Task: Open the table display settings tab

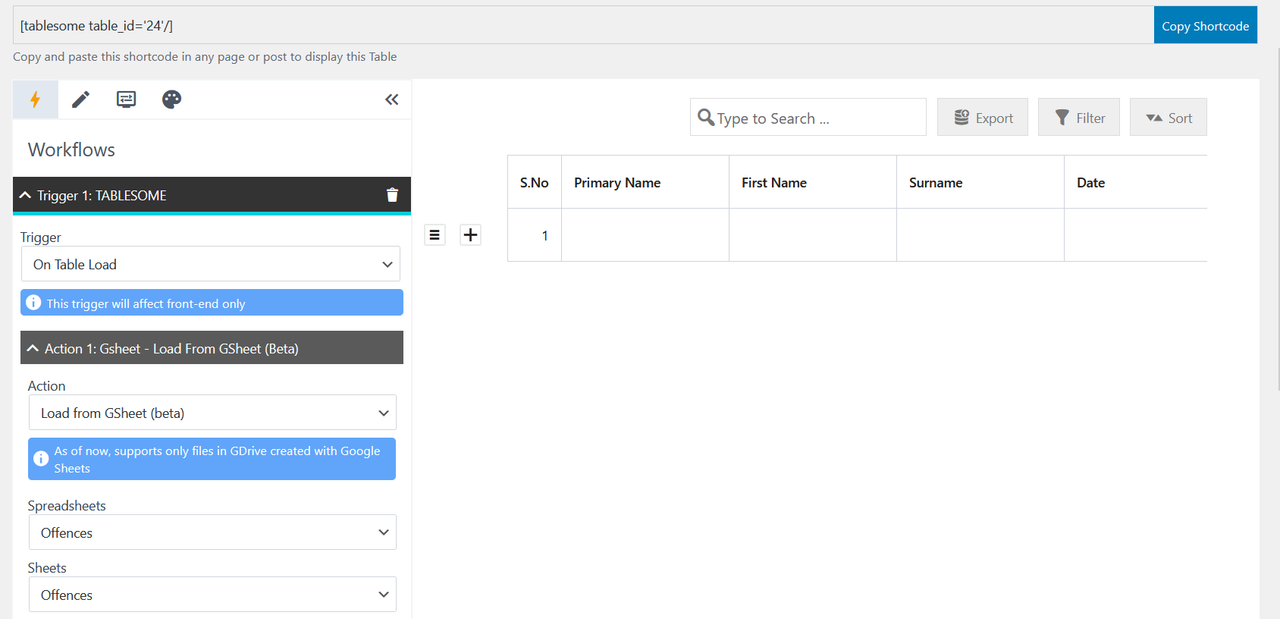Action: click(126, 99)
